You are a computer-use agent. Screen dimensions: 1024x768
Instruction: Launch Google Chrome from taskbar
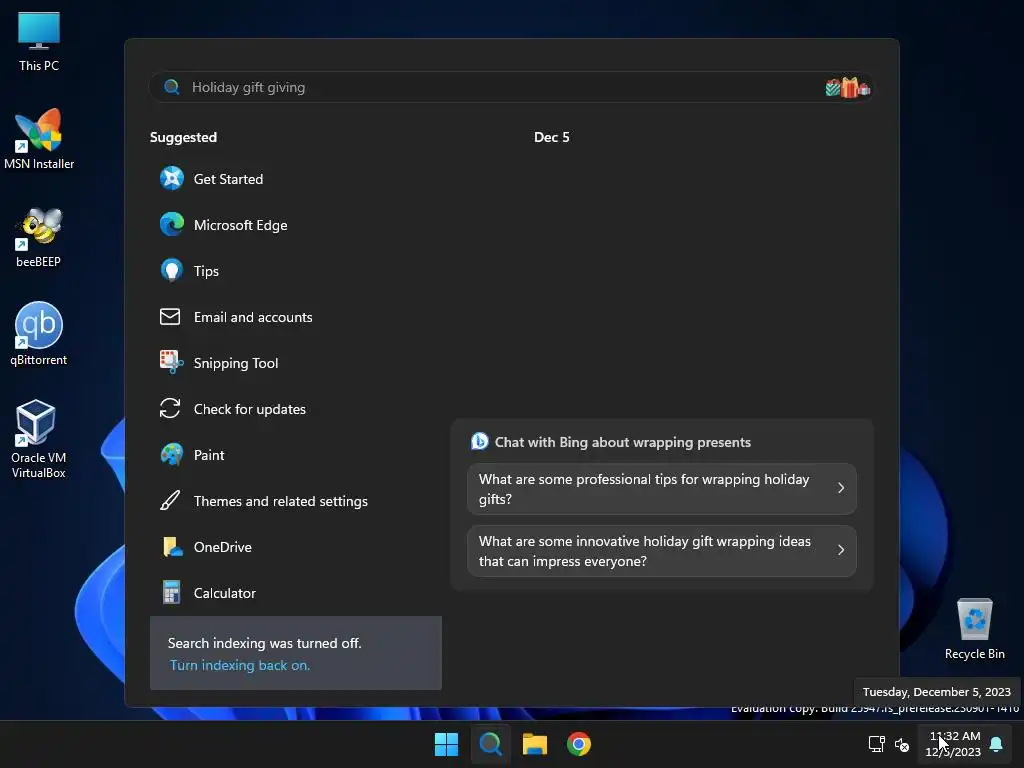point(579,744)
